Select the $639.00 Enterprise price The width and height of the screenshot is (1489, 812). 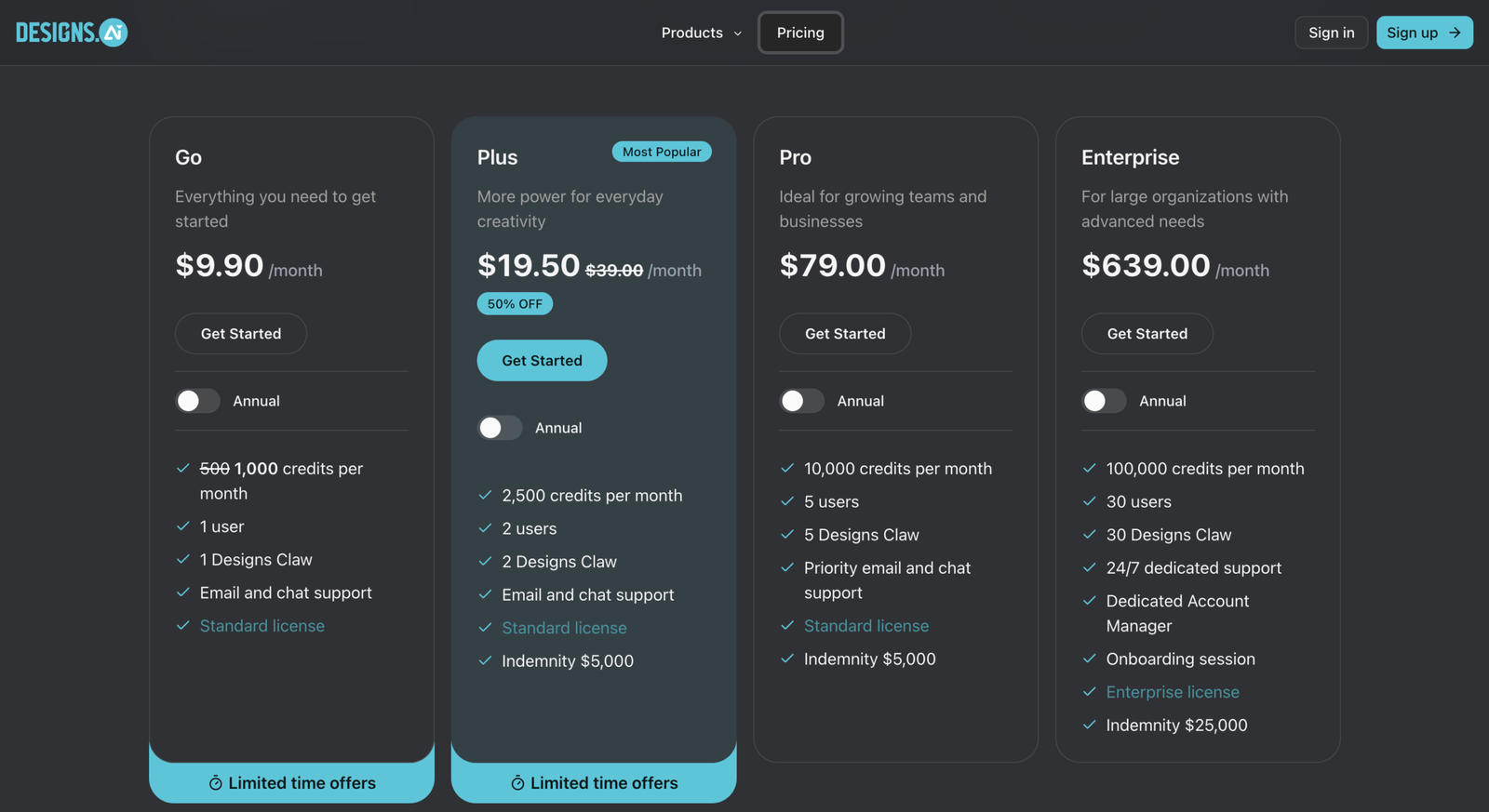click(1146, 266)
